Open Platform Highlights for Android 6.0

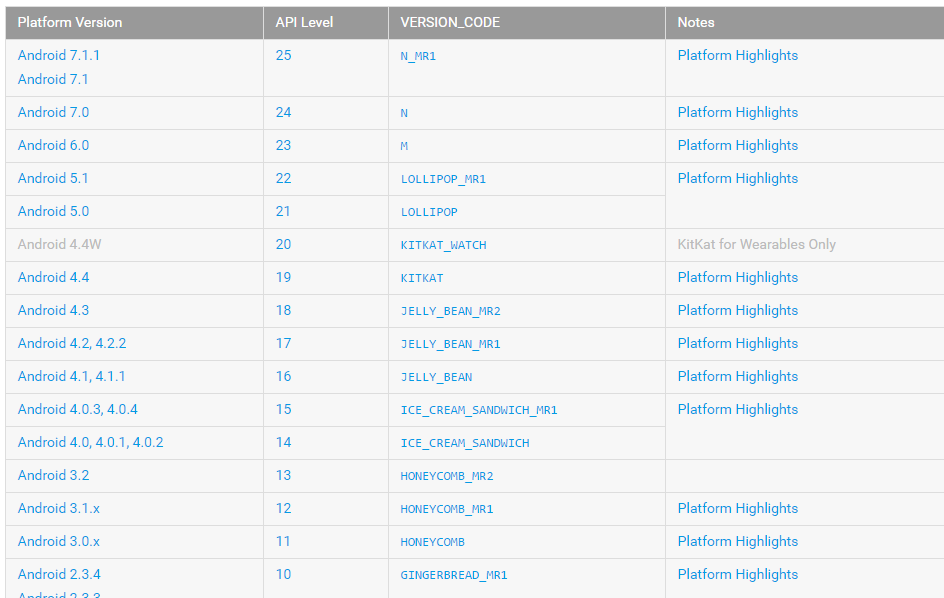(x=738, y=146)
